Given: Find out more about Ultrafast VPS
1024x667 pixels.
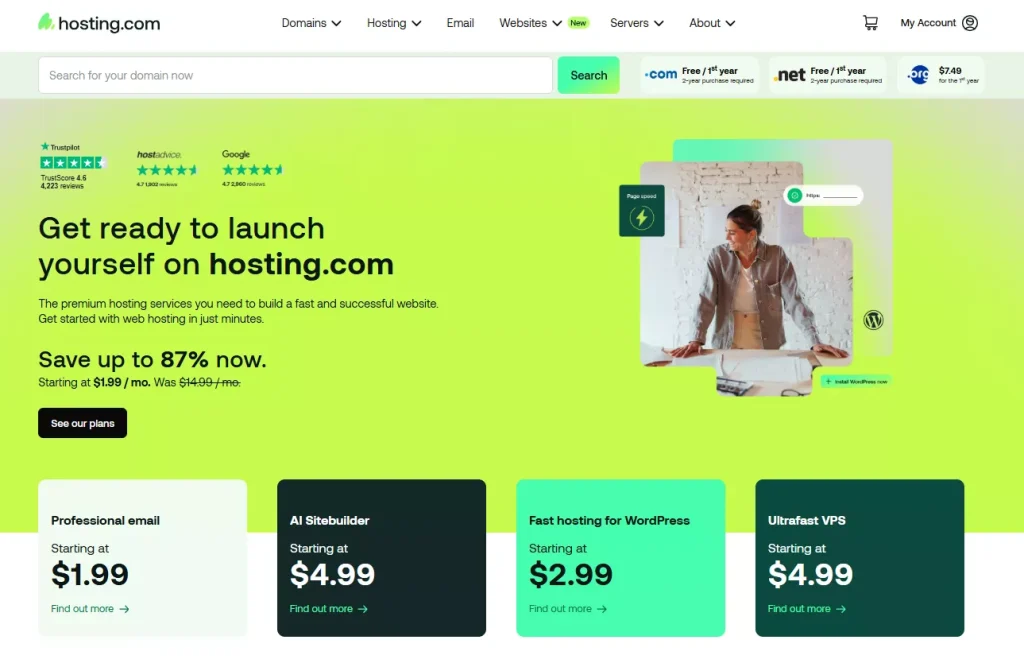Looking at the screenshot, I should pos(807,609).
